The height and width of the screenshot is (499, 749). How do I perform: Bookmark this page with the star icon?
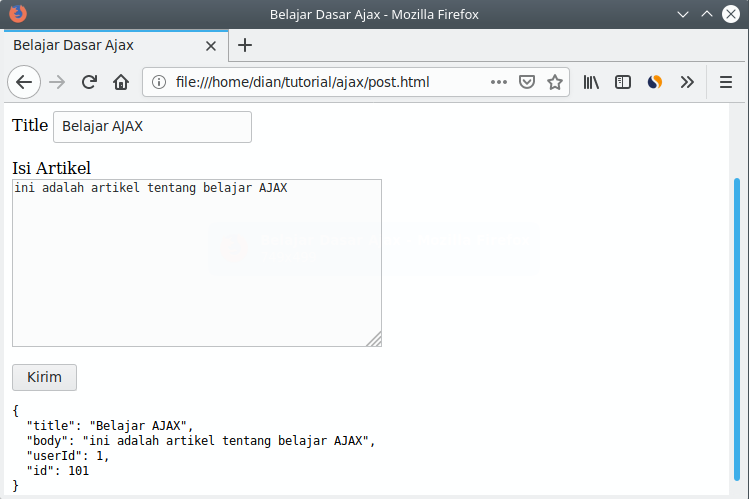tap(555, 82)
